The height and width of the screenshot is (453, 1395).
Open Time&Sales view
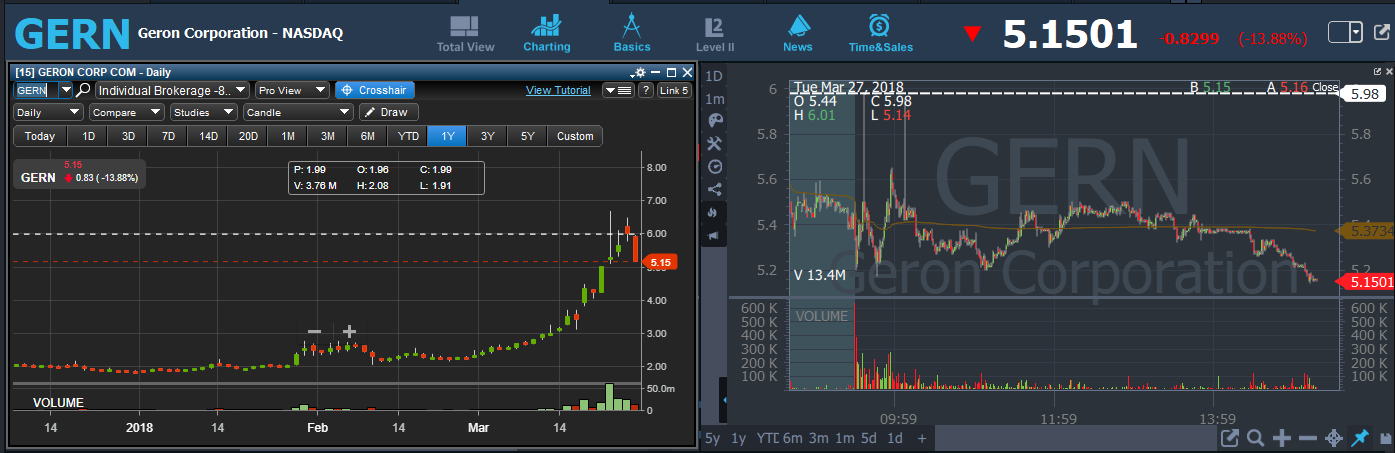(x=881, y=33)
